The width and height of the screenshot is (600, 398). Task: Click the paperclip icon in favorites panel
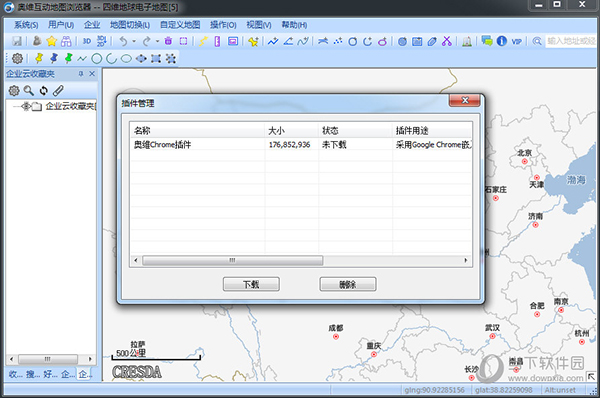[x=58, y=91]
